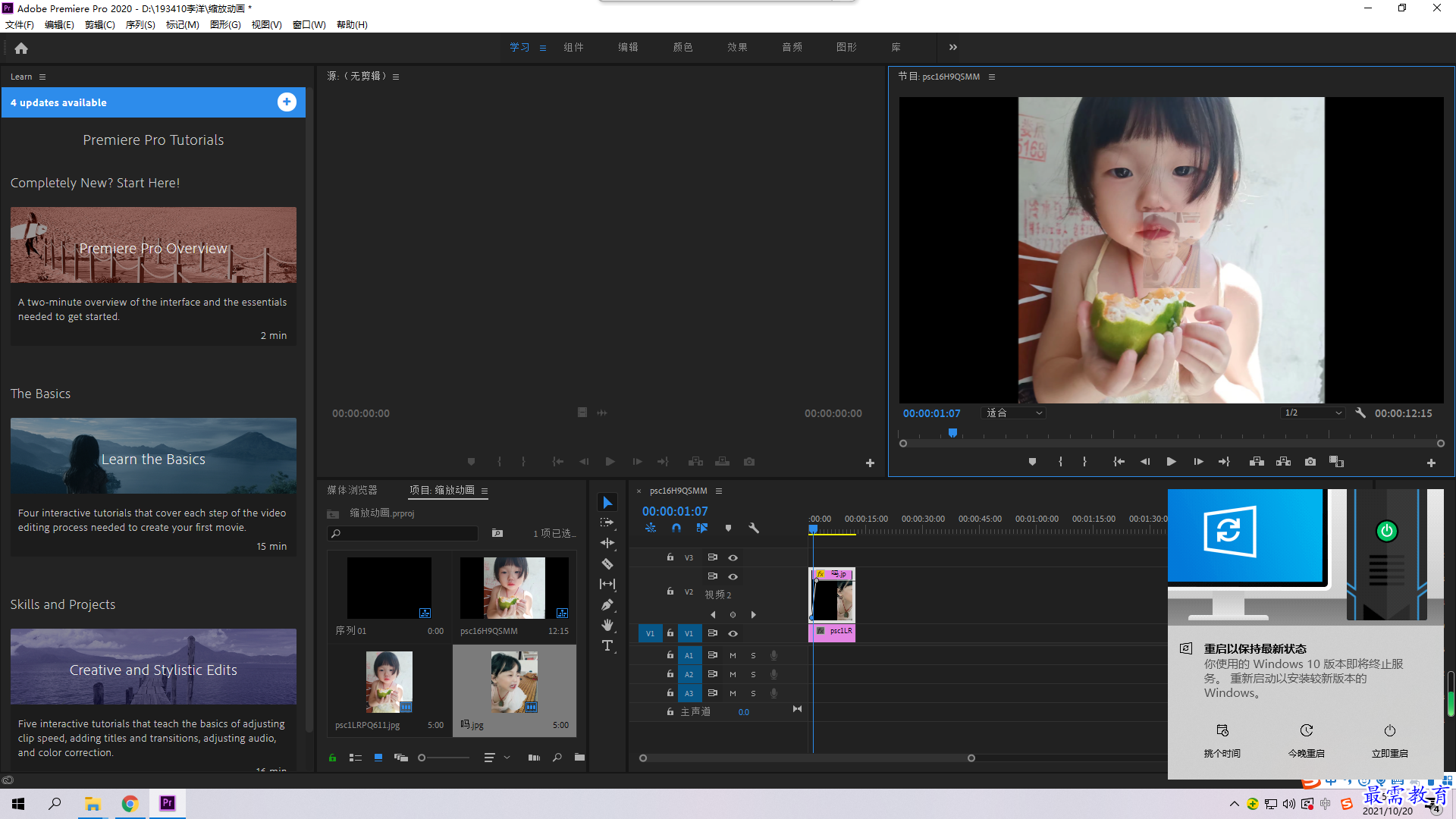Select the Type tool
This screenshot has width=1456, height=819.
pos(607,645)
